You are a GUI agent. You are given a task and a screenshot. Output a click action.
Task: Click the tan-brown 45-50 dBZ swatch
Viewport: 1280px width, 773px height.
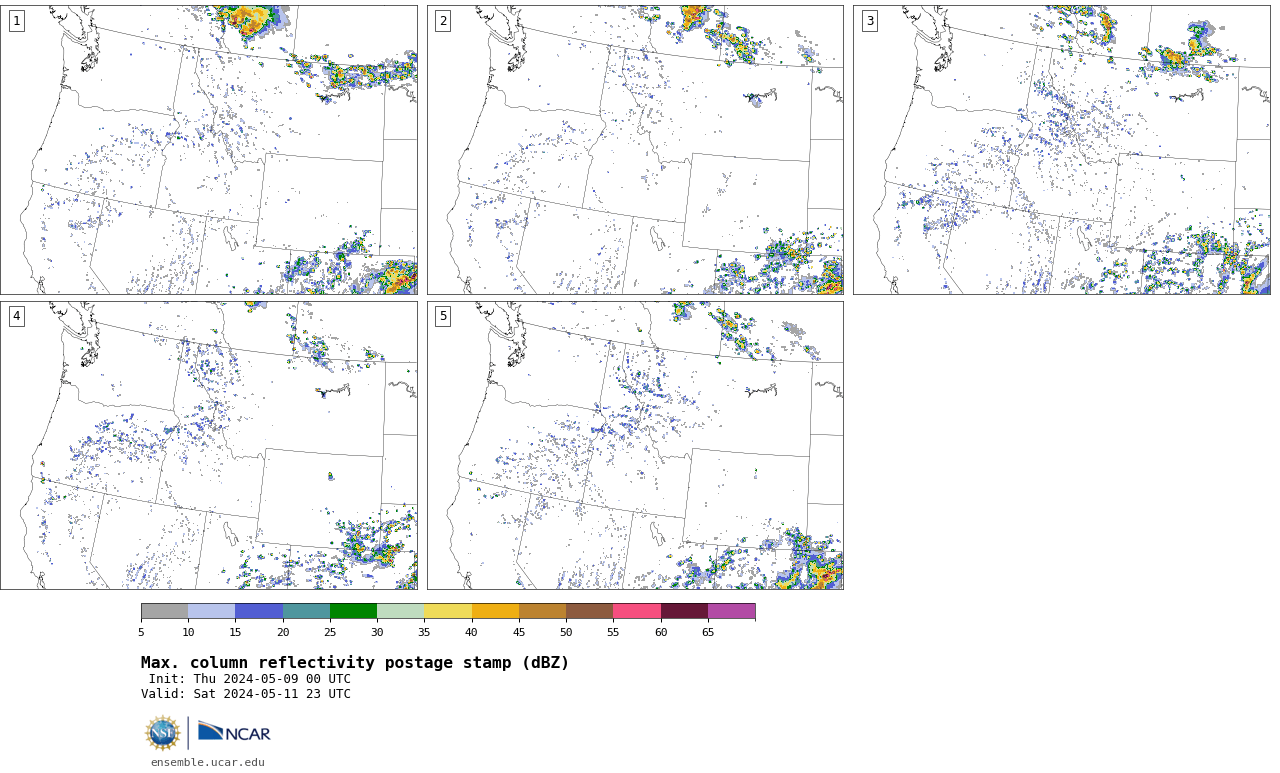pyautogui.click(x=542, y=611)
